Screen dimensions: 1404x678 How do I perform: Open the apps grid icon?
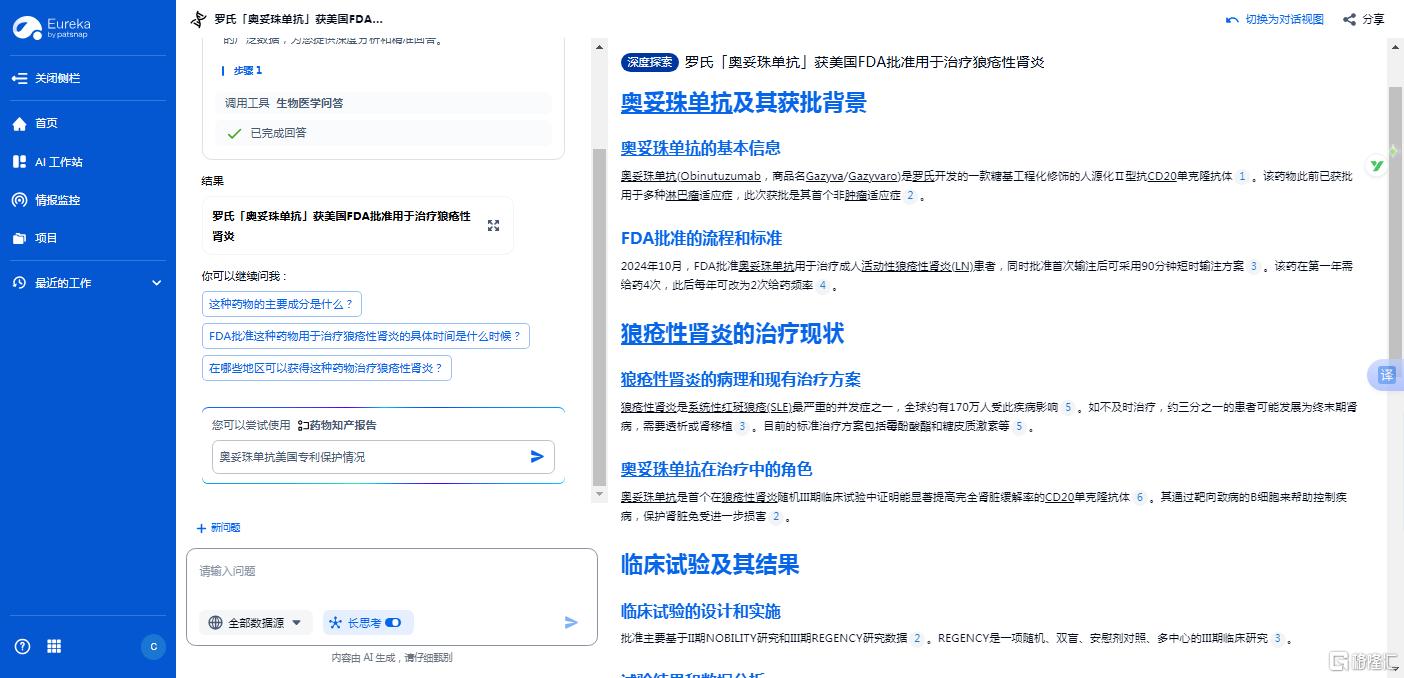coord(54,647)
